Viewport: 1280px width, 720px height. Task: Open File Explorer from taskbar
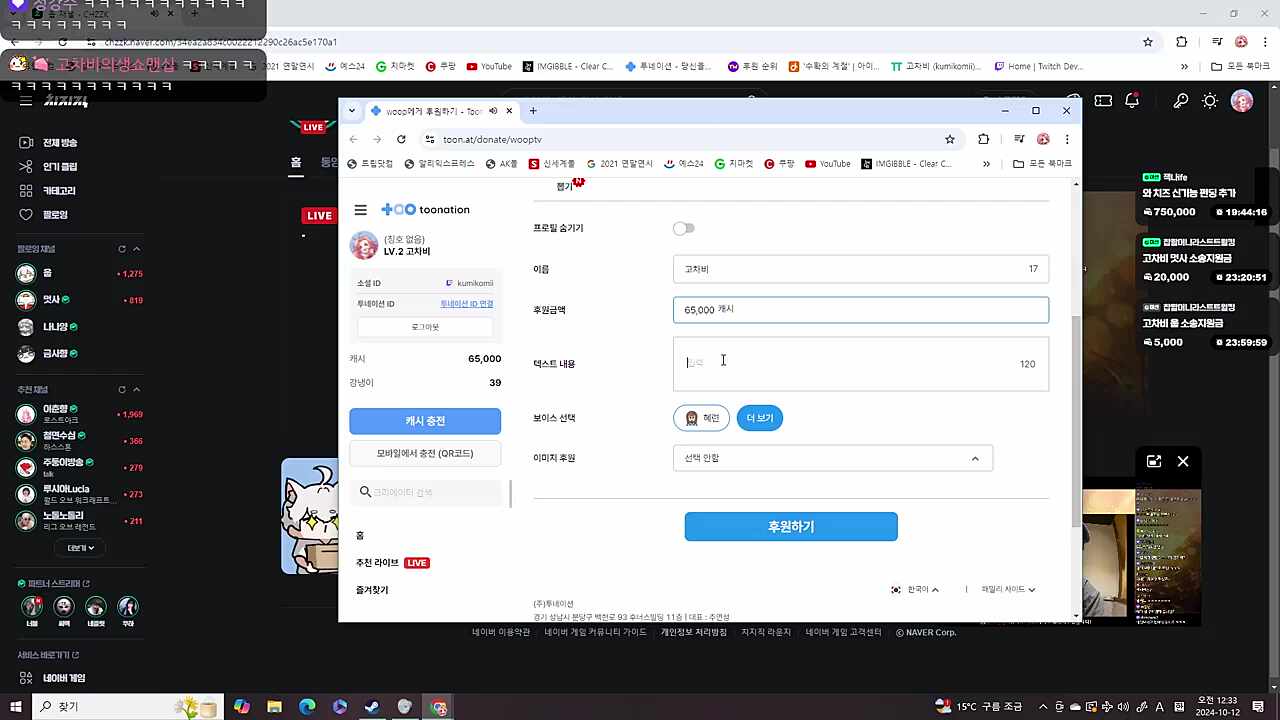click(275, 707)
